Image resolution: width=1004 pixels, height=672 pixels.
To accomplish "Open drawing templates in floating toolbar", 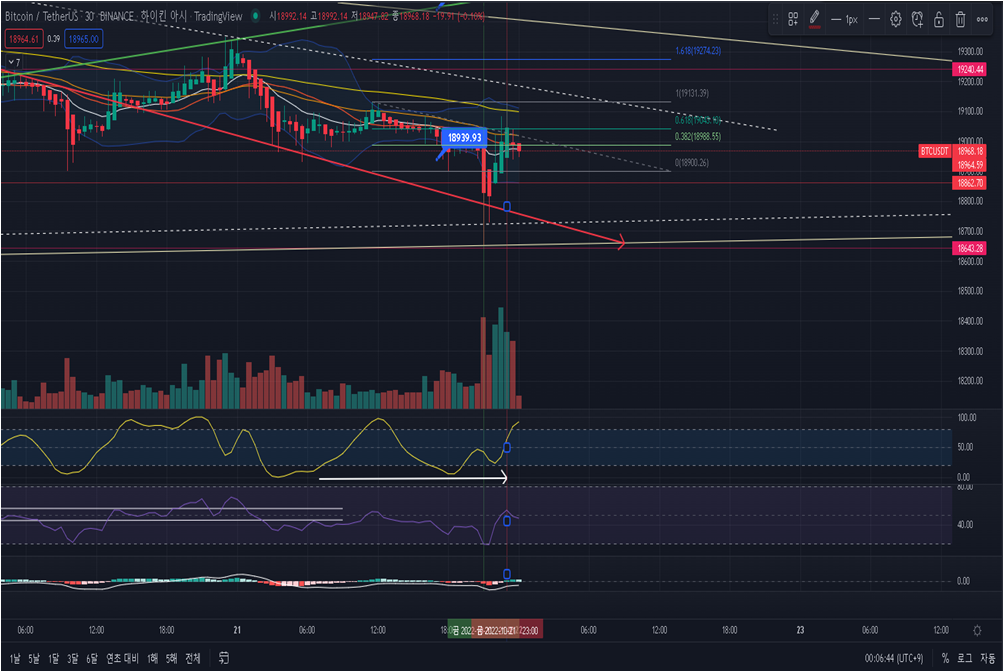I will [x=793, y=19].
